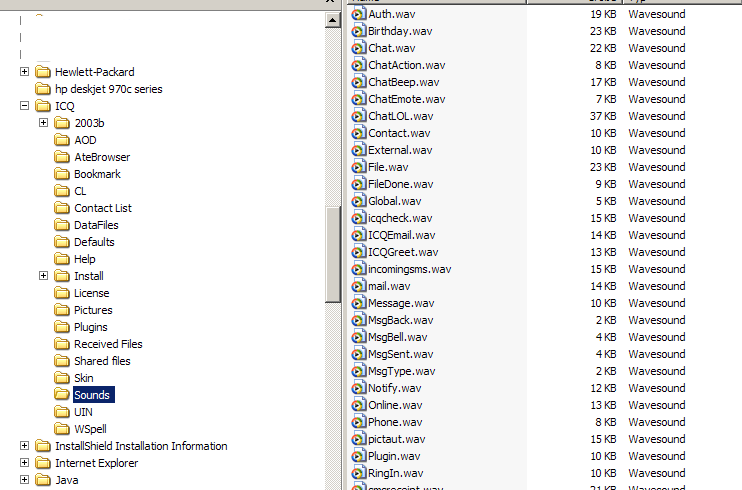Click the Auth.wav file icon
This screenshot has width=742, height=490.
359,14
